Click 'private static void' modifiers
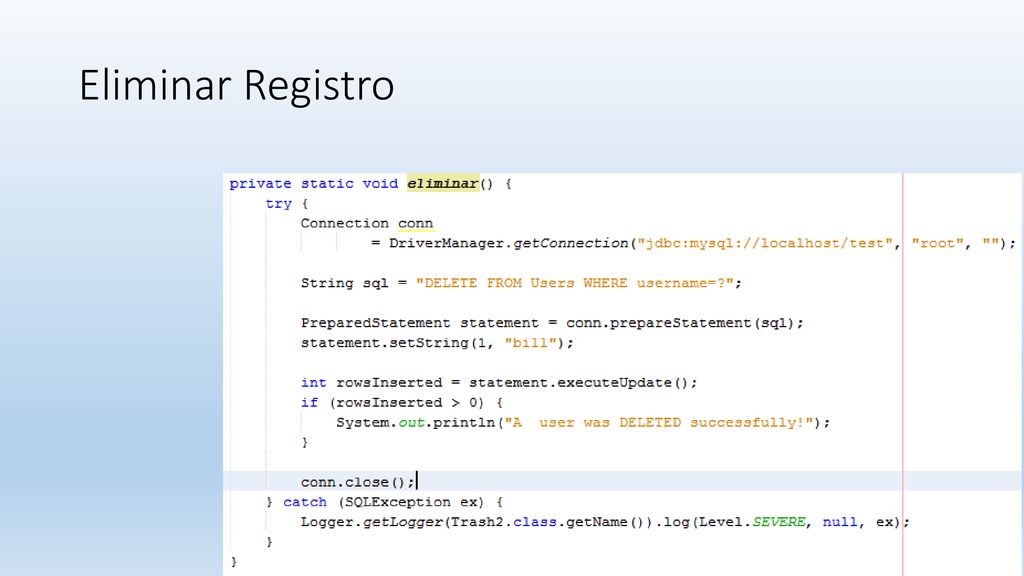Viewport: 1024px width, 576px height. [313, 184]
